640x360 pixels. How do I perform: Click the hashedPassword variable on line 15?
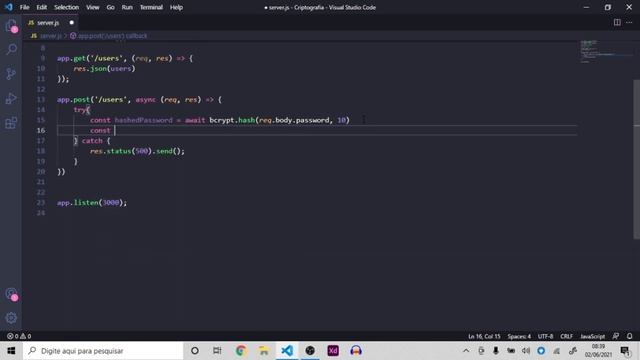(144, 120)
